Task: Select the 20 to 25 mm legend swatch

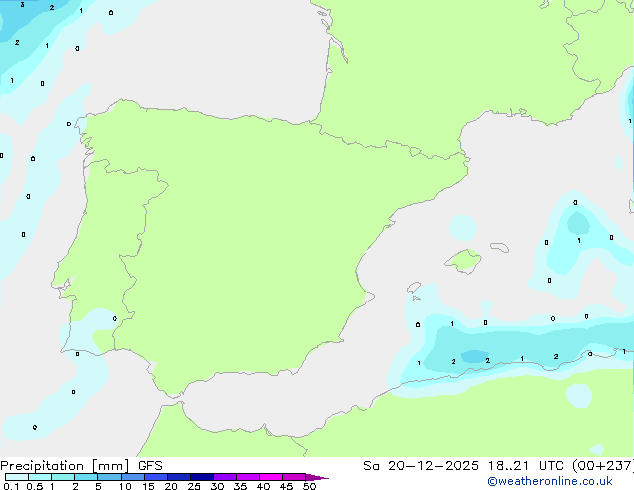Action: pos(179,477)
